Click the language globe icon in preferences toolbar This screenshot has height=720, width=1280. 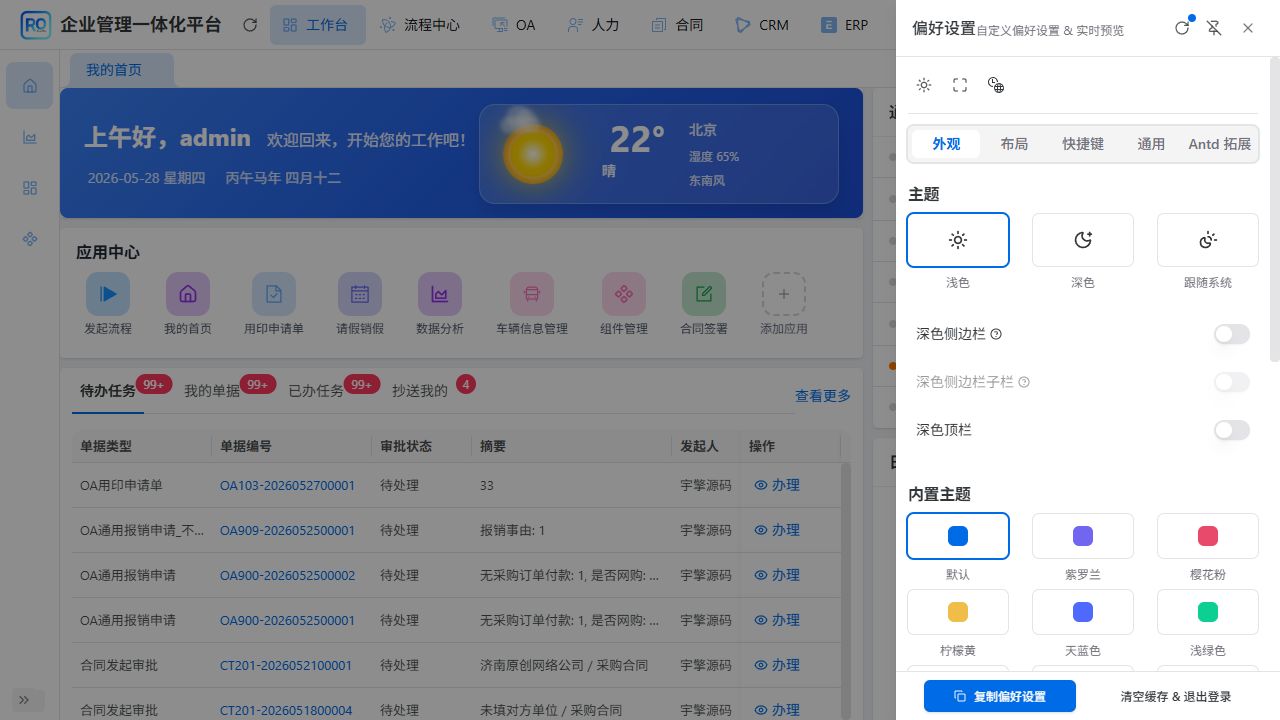996,85
